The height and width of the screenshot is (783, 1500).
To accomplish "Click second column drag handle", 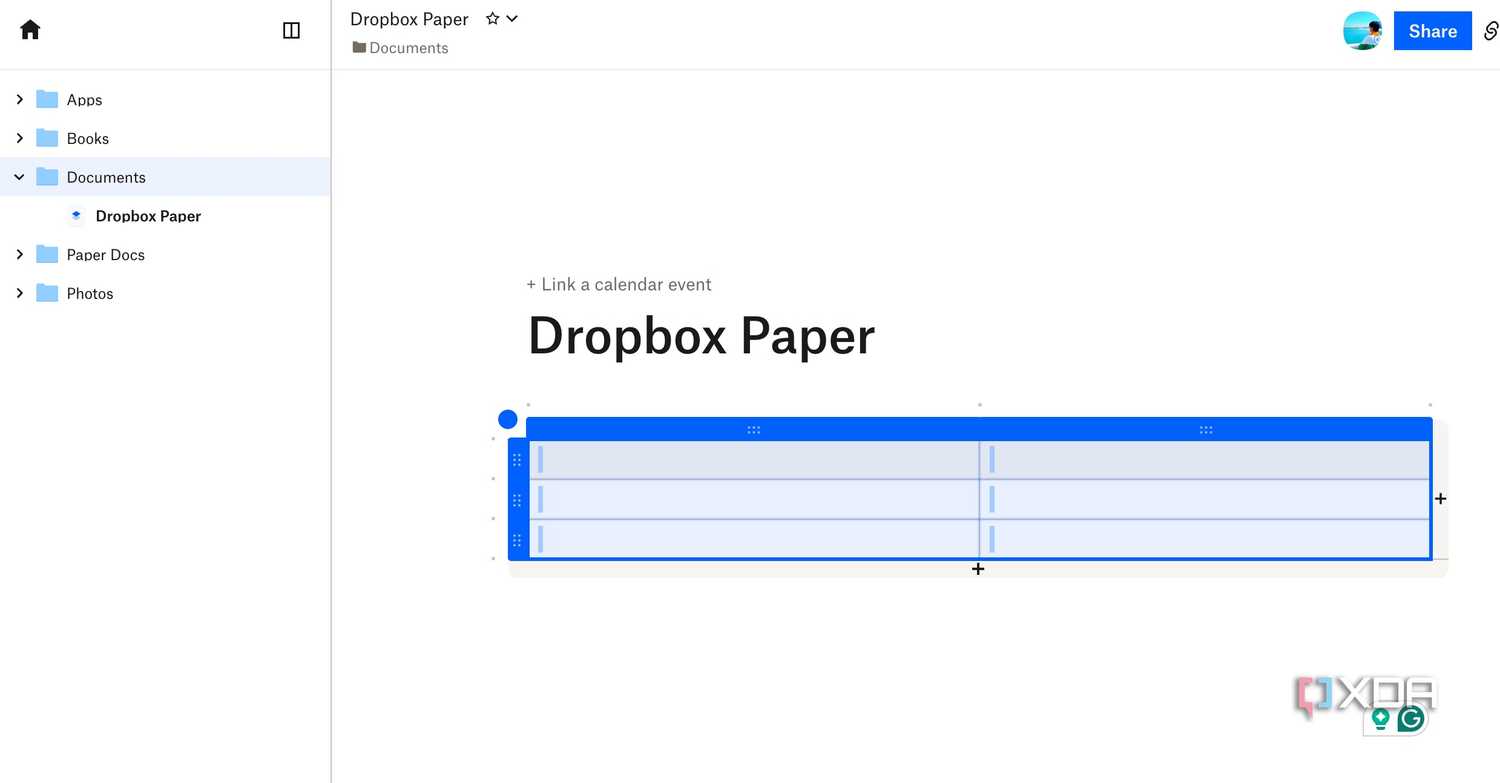I will click(x=1206, y=430).
